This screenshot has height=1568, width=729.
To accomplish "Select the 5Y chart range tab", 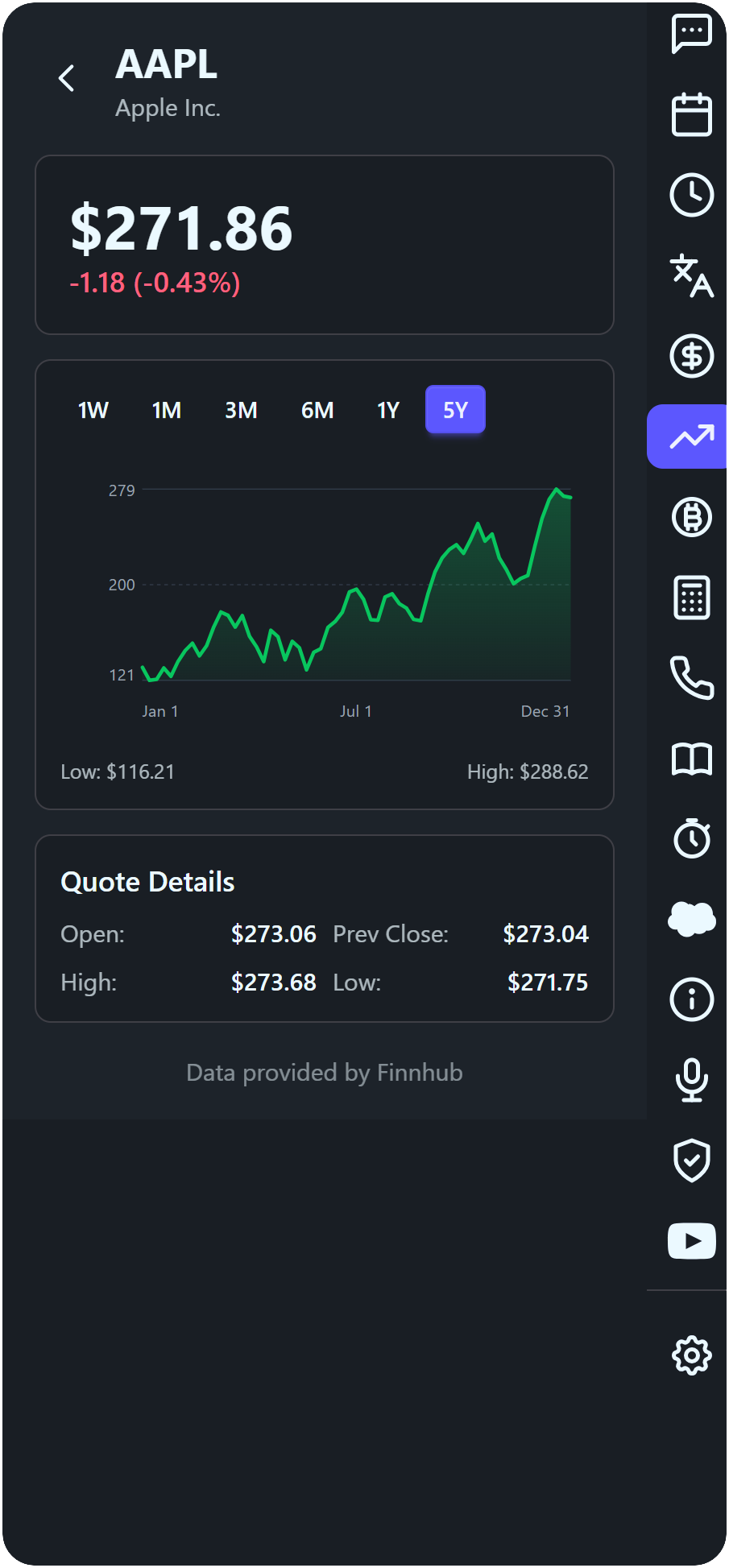I will coord(455,410).
